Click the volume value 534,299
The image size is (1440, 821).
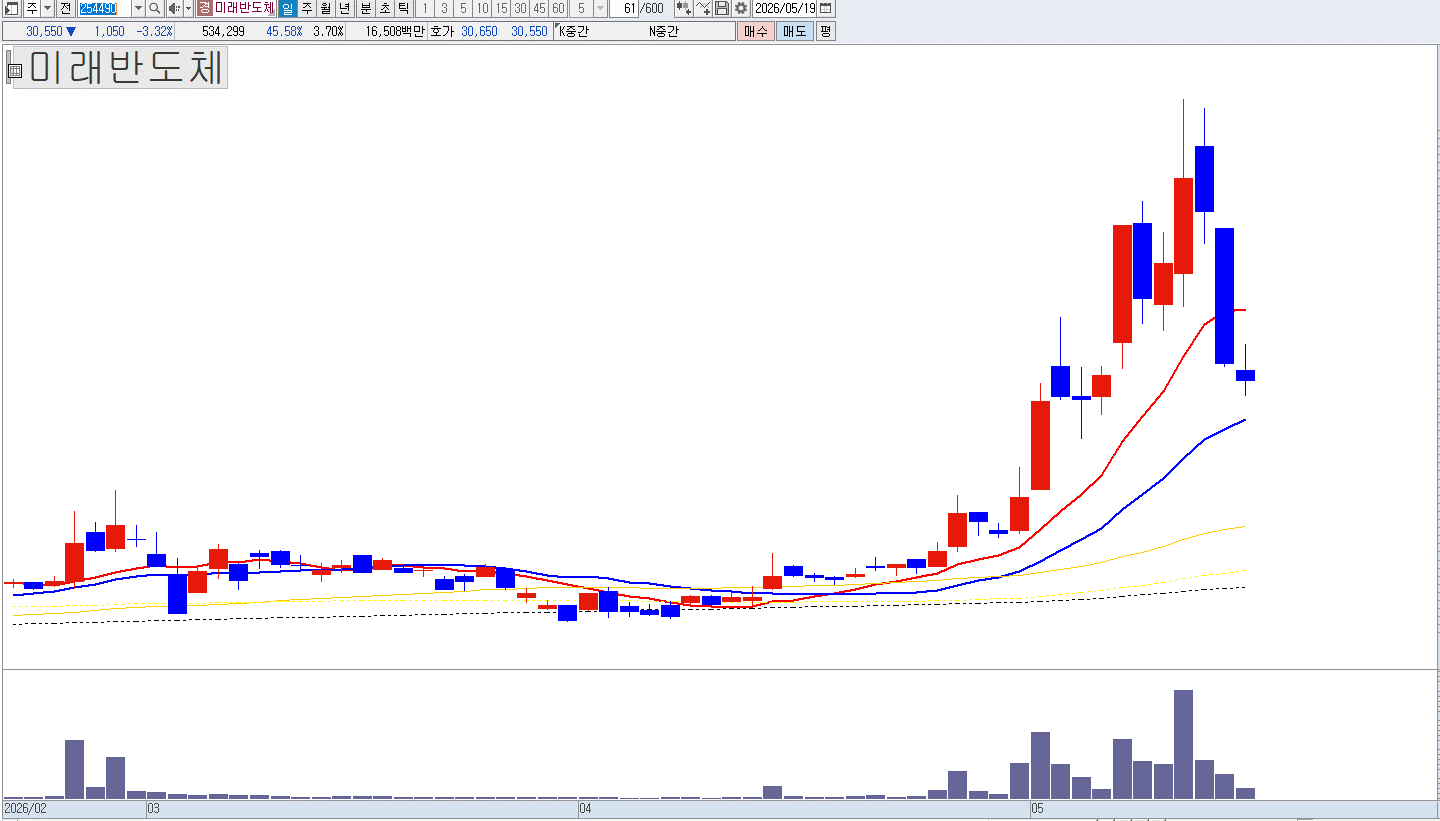223,31
